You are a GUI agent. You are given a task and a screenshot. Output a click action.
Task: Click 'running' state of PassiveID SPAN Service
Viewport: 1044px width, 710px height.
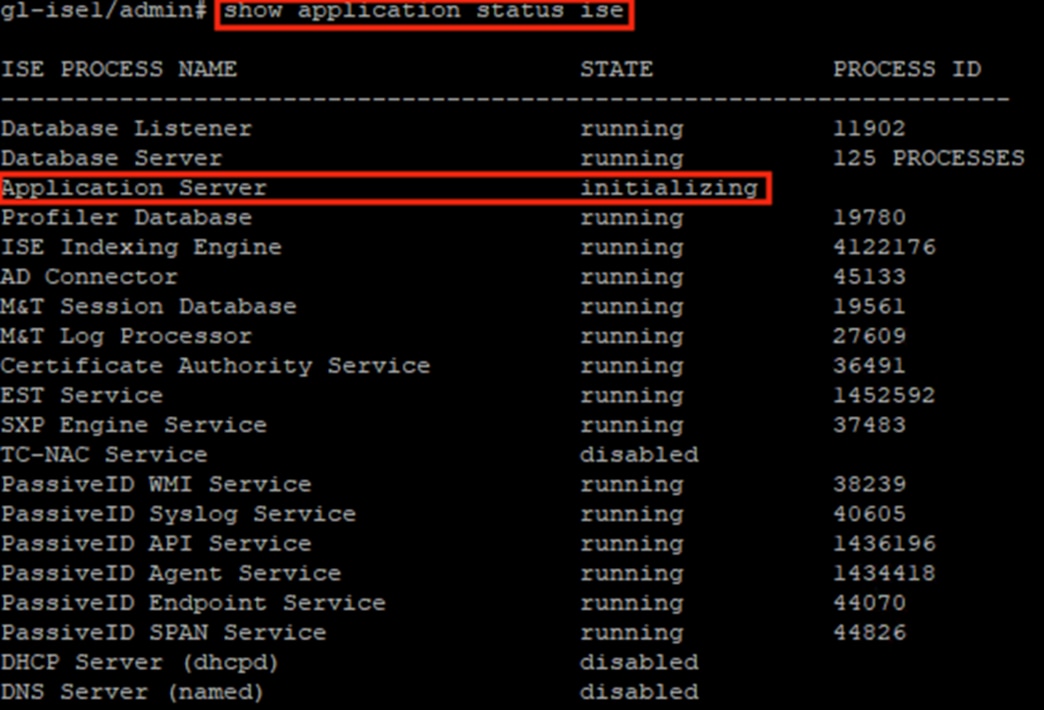(x=632, y=633)
